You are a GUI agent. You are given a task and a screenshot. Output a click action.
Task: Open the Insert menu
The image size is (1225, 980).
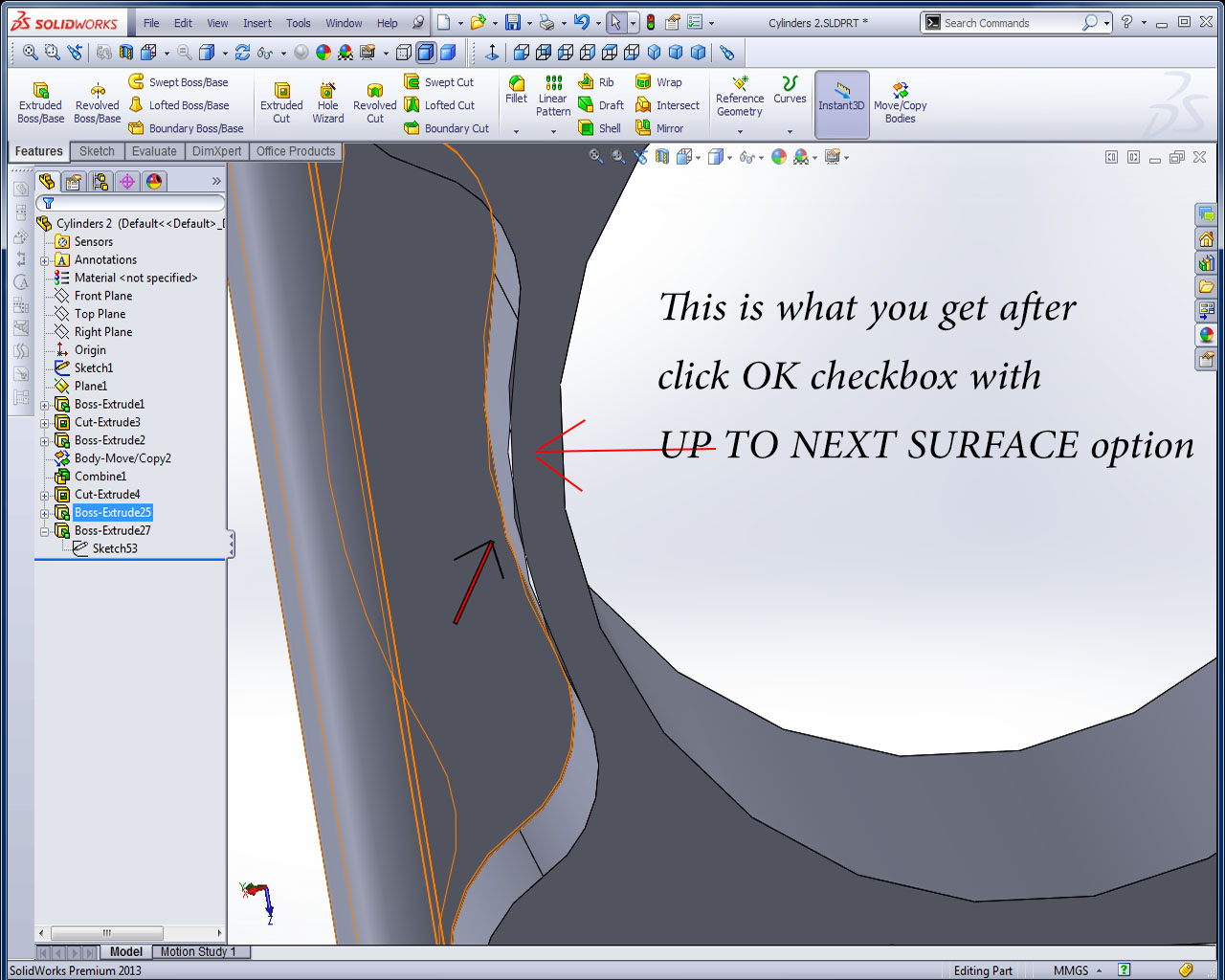256,23
